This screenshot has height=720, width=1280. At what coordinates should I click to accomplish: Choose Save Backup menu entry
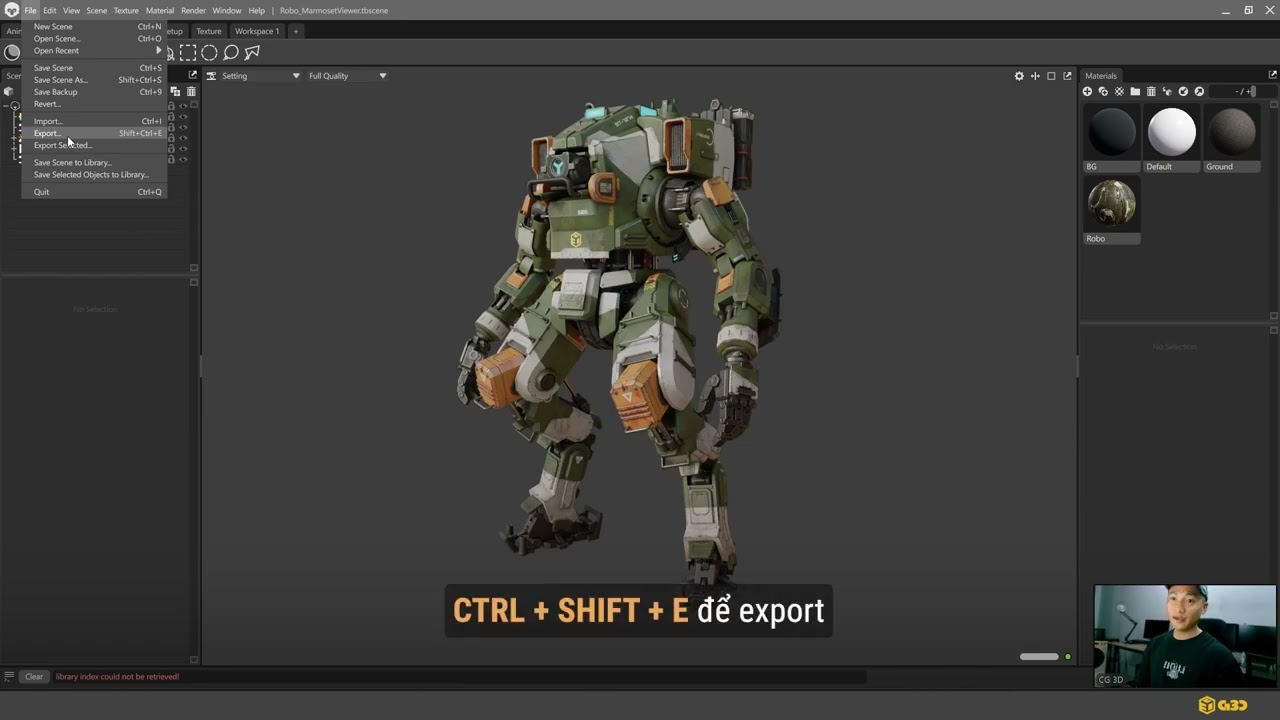[95, 92]
